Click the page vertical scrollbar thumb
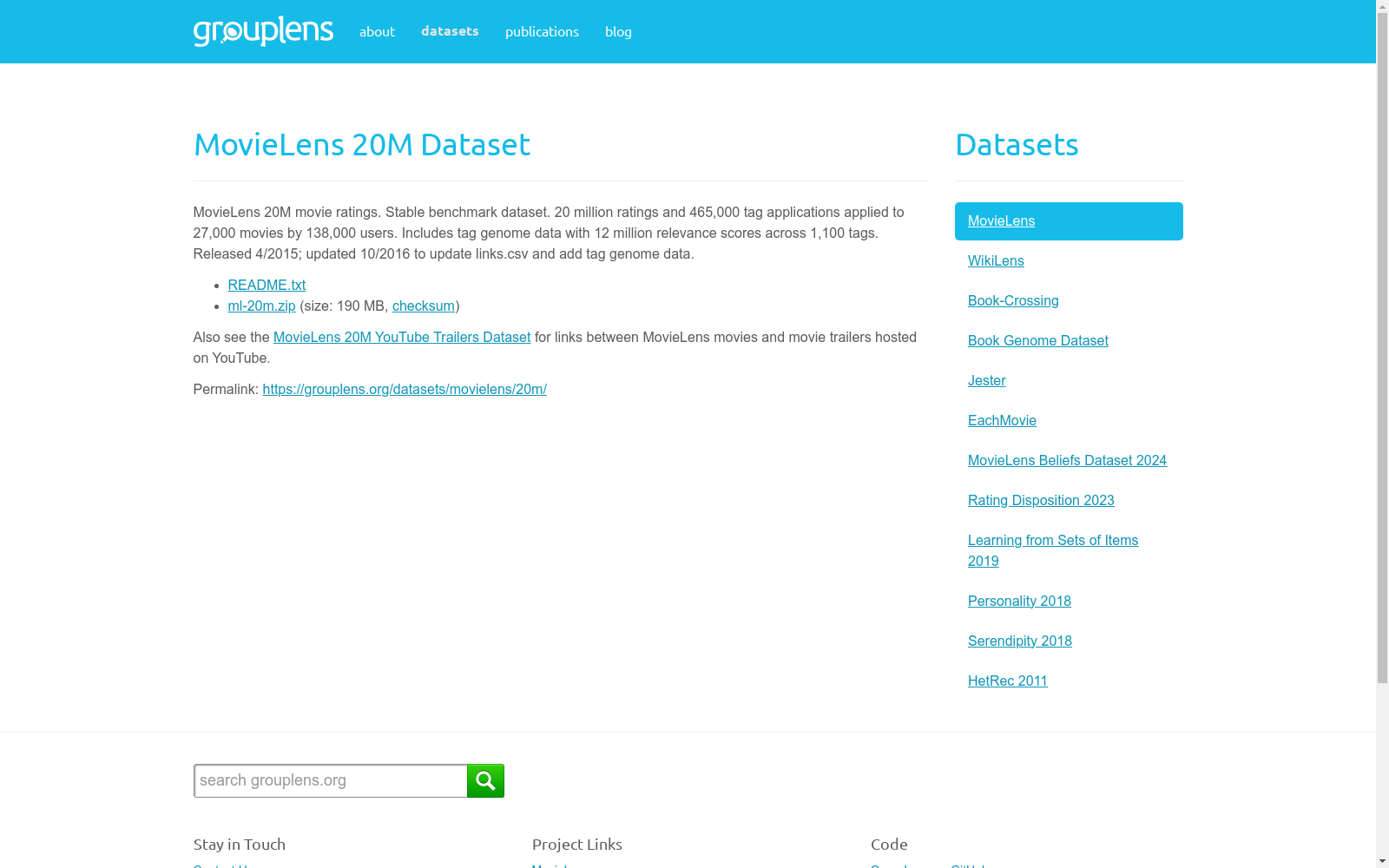This screenshot has height=868, width=1389. click(x=1382, y=348)
